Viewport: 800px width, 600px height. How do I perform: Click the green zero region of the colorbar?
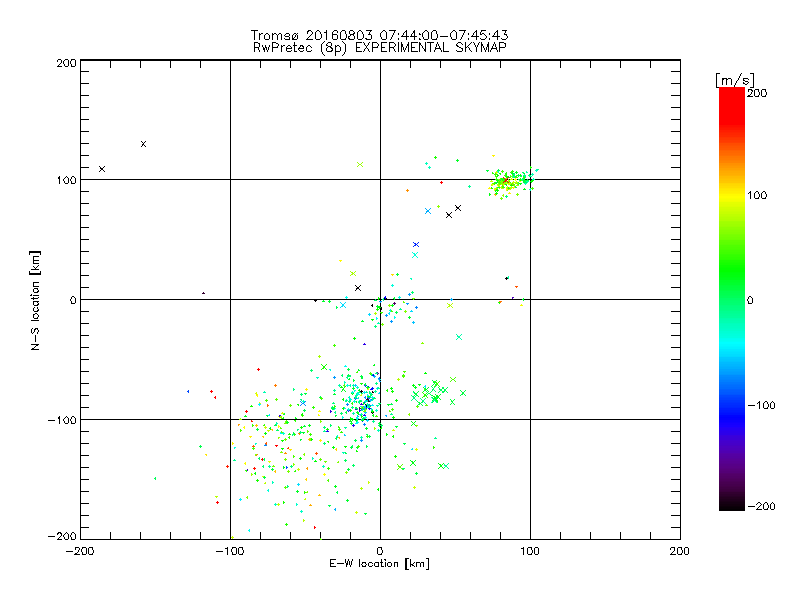point(732,299)
